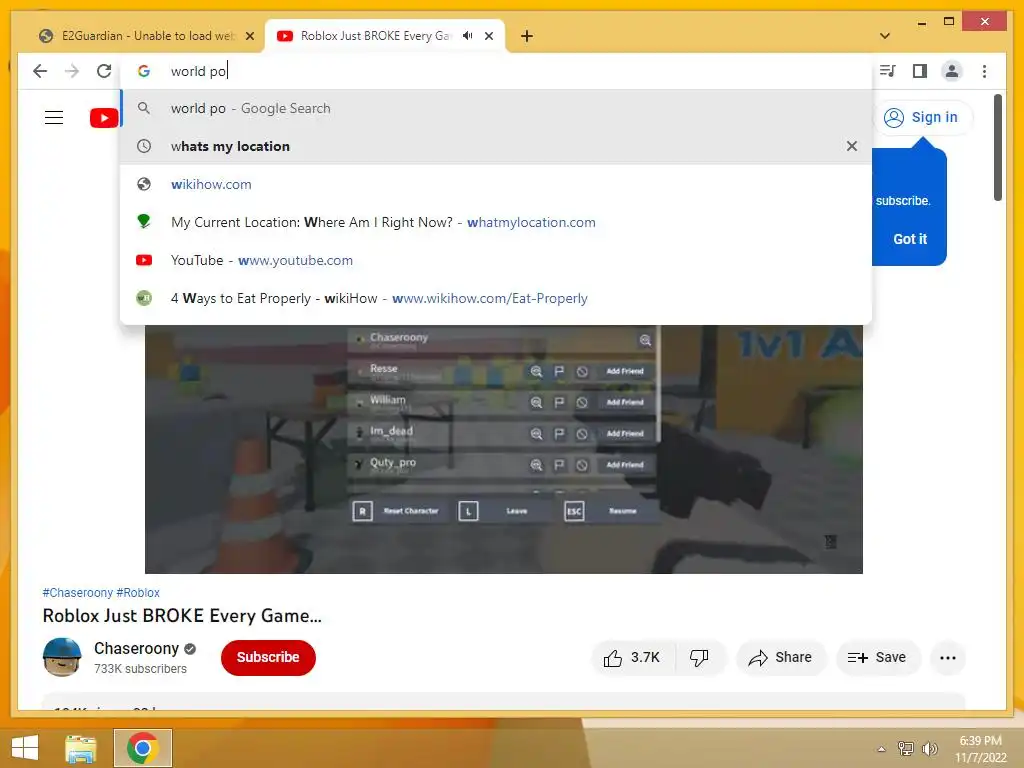Click the video title 'Roblox Just BROKE Every Game...'

point(182,616)
